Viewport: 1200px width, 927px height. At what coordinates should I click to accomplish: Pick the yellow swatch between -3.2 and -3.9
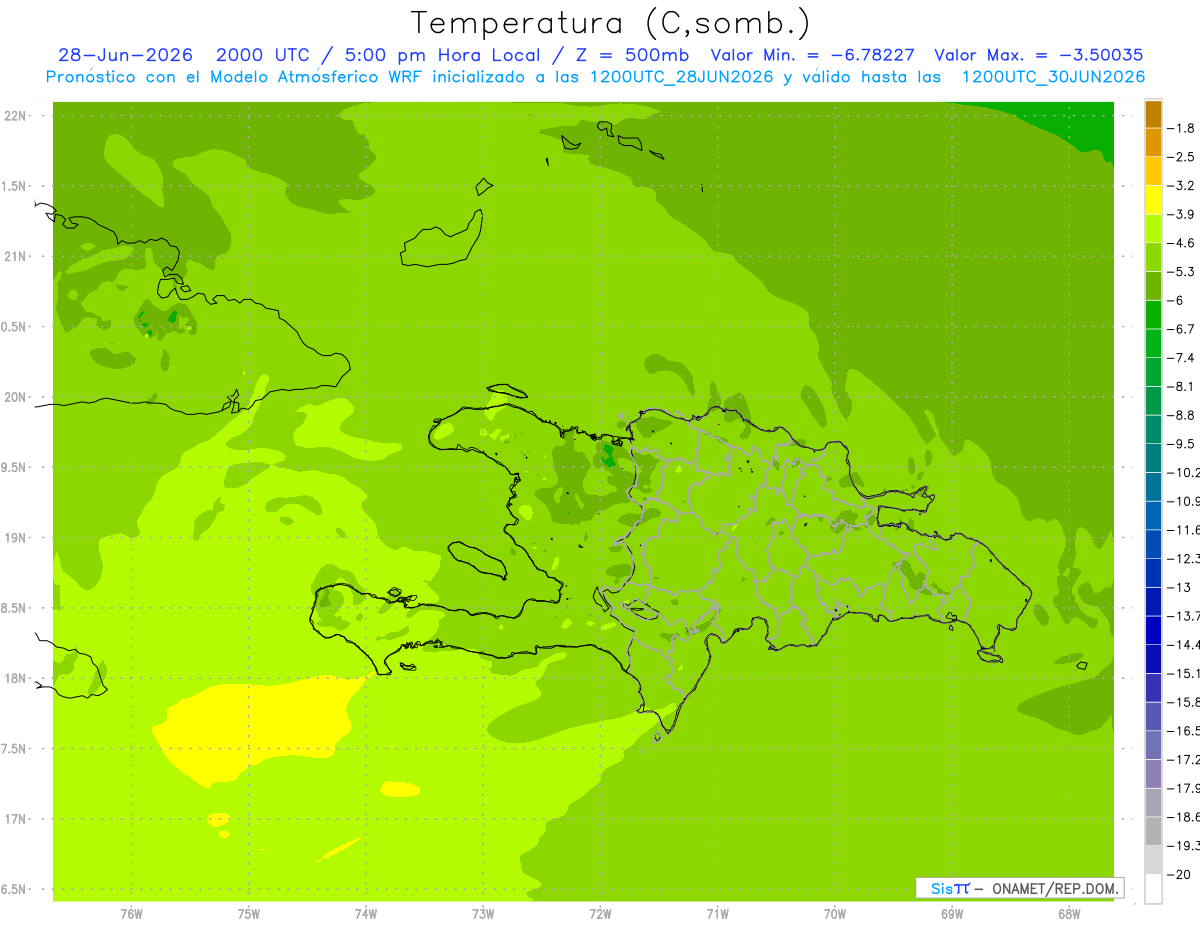[x=1153, y=200]
